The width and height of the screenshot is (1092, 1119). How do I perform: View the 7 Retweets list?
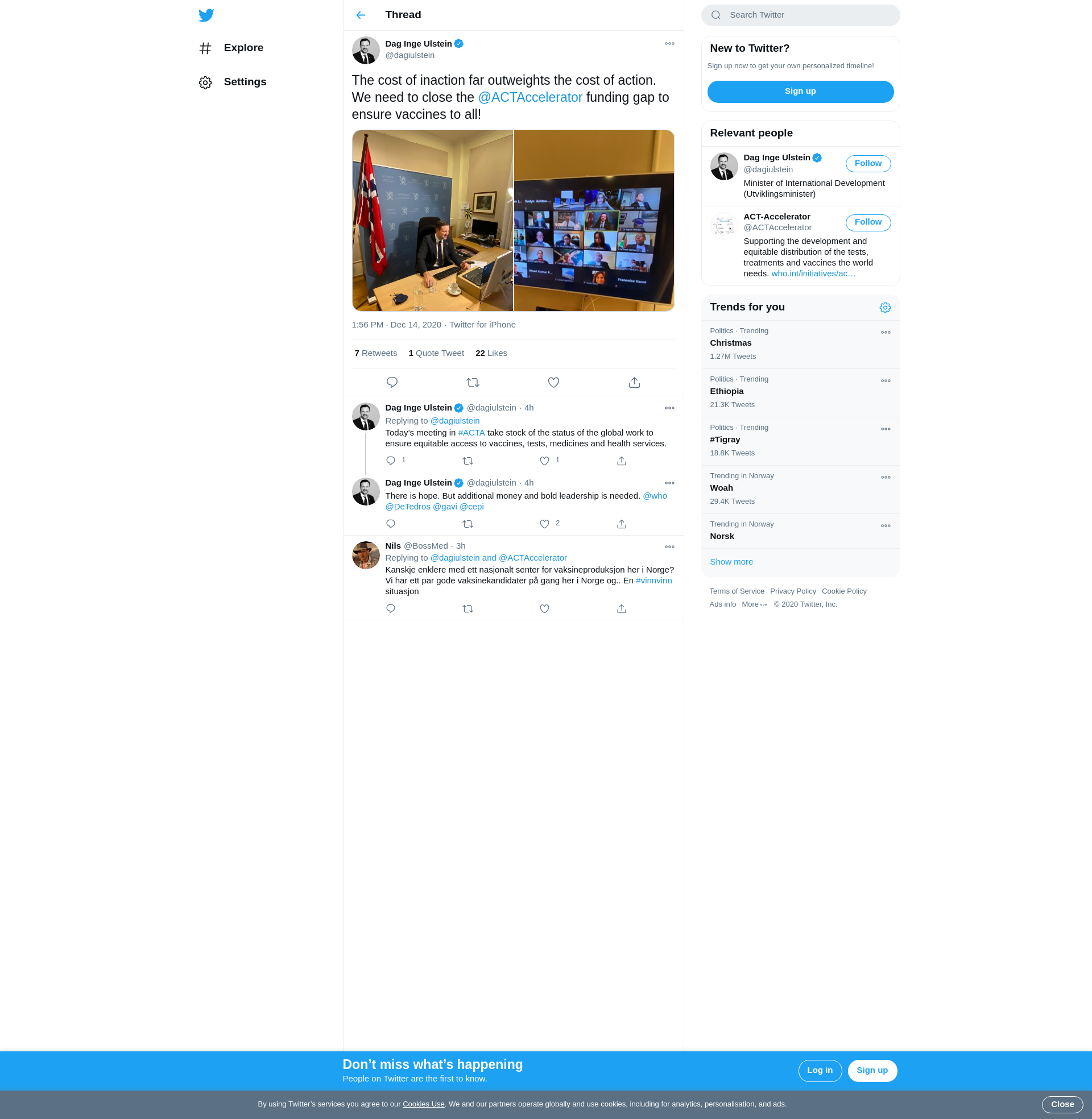(x=376, y=353)
